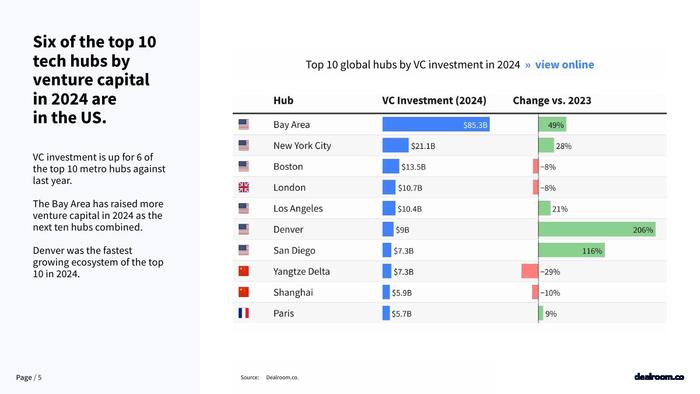The image size is (700, 394).
Task: Click the US flag beside San Diego
Action: (243, 250)
